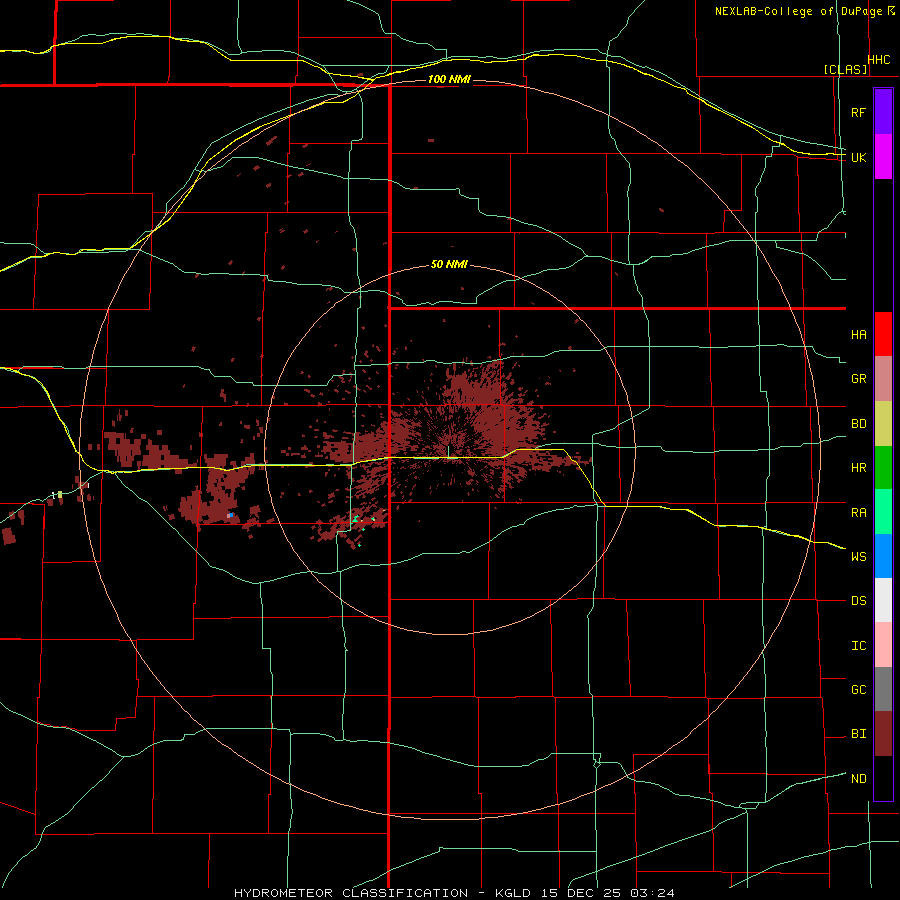Click the GC legend label

pyautogui.click(x=859, y=689)
